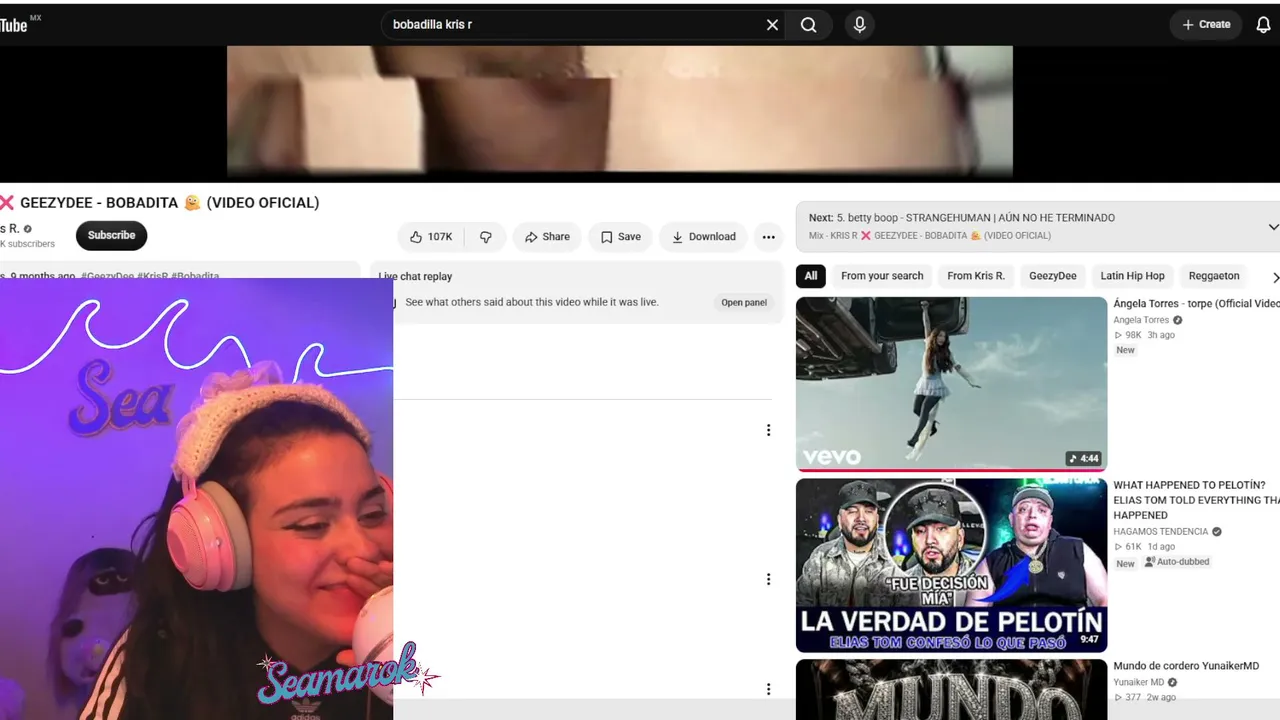The height and width of the screenshot is (720, 1280).
Task: Filter suggestions by 'GeezyDee' chip
Action: (1053, 276)
